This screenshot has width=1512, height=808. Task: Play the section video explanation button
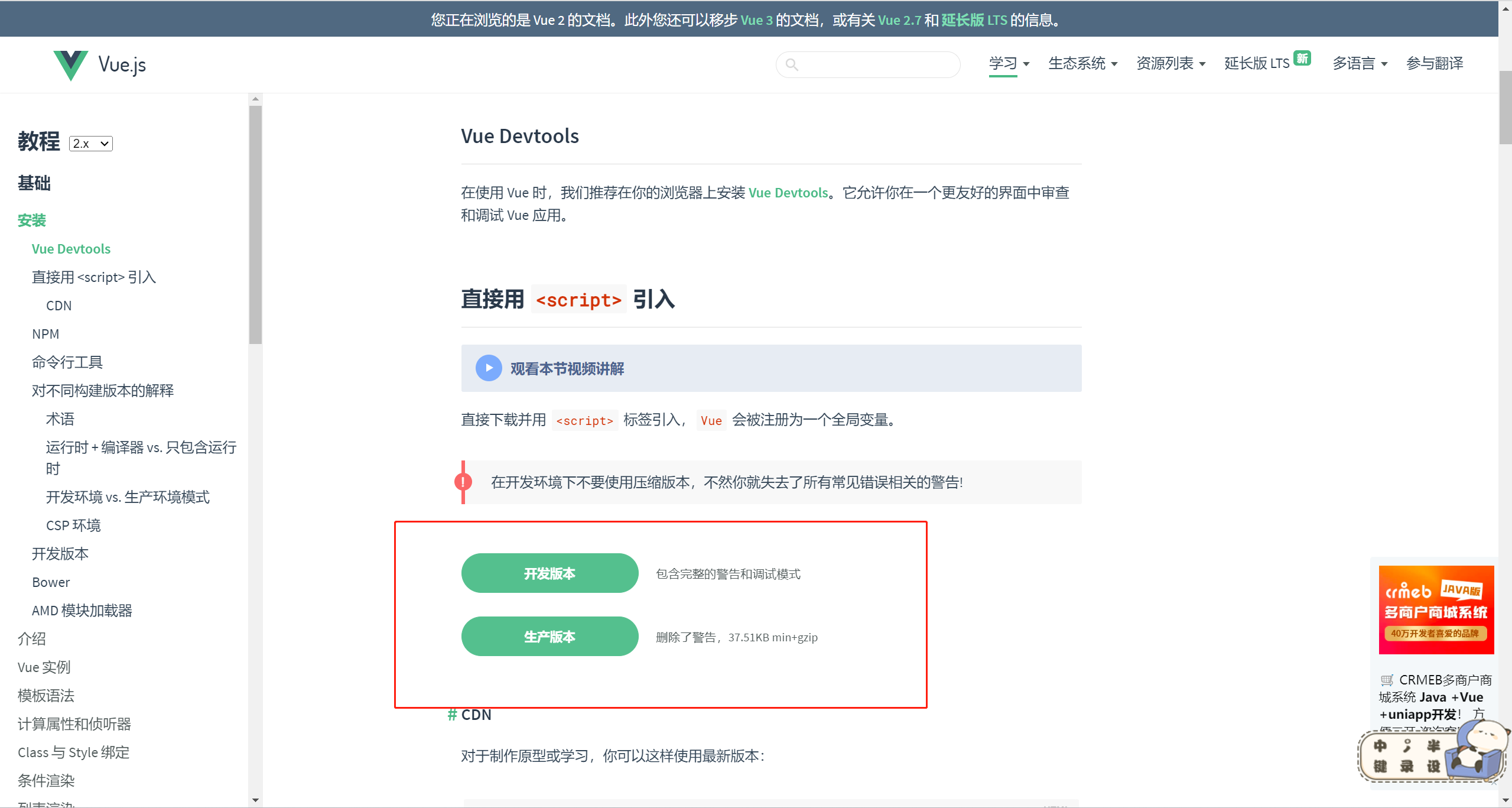[x=489, y=368]
